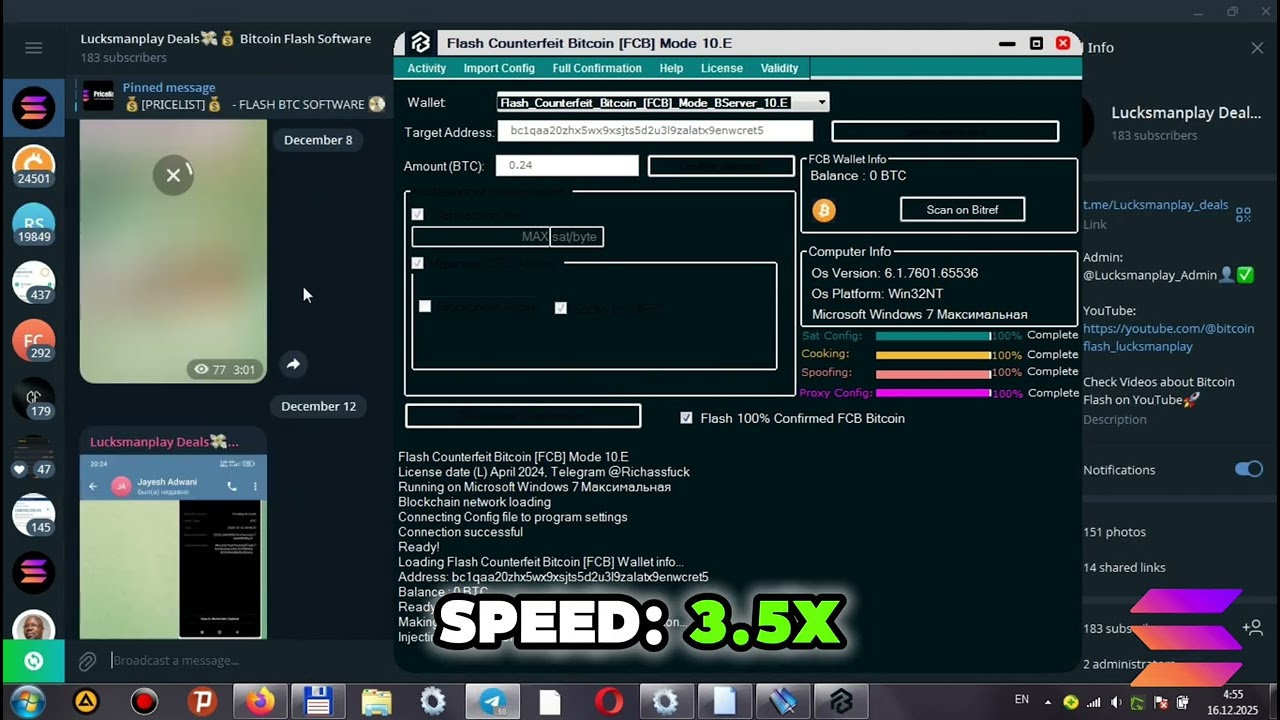1280x720 pixels.
Task: Show the QR code for the channel link
Action: pos(1243,214)
